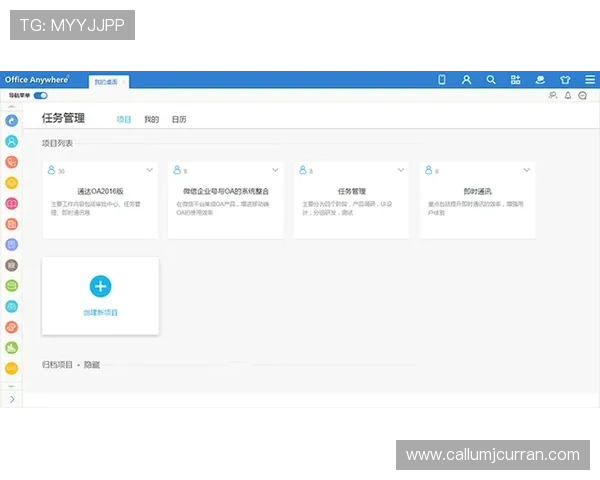The height and width of the screenshot is (480, 600).
Task: Click the brown sidebar icon
Action: click(x=11, y=265)
